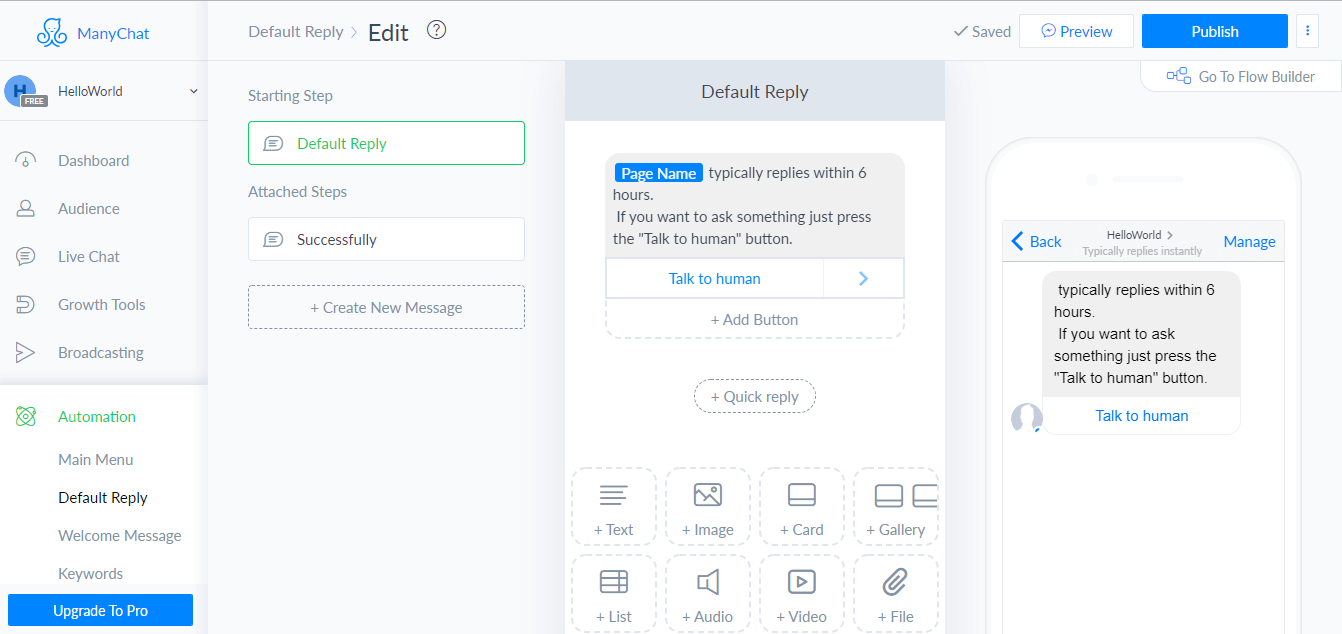The image size is (1342, 634).
Task: Add a File attachment block
Action: tap(895, 594)
